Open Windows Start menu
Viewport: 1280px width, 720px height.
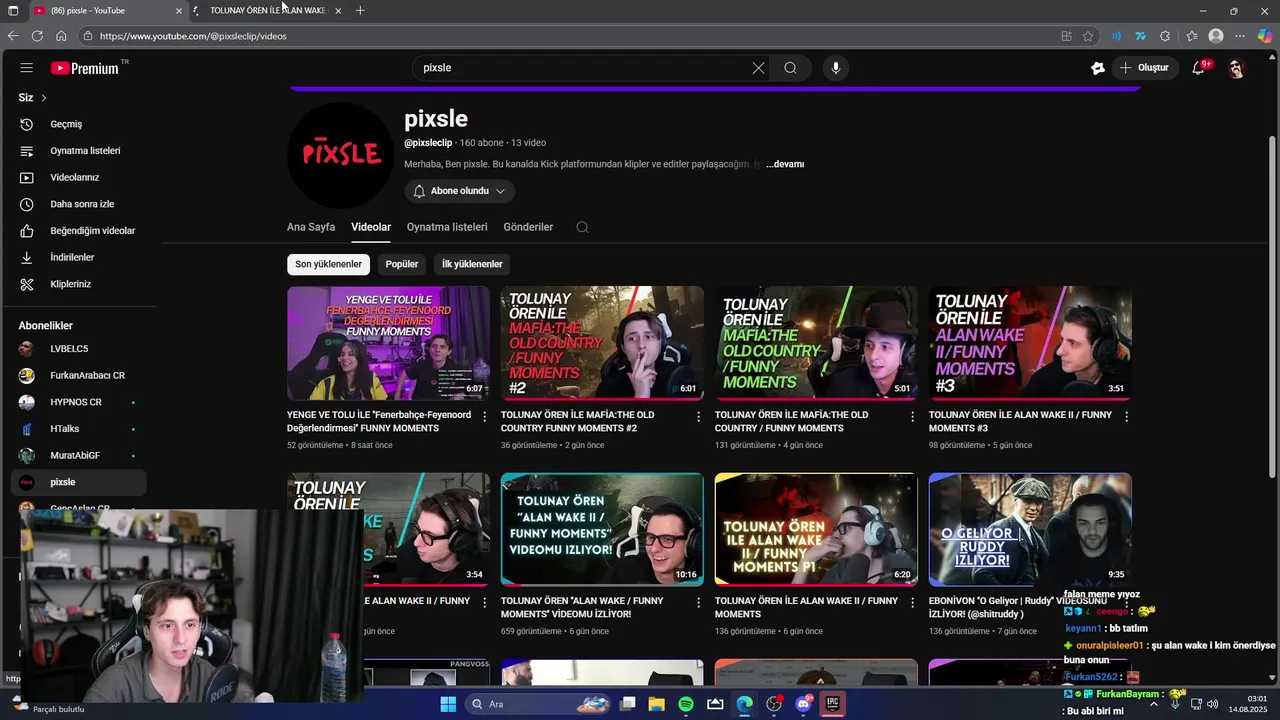448,704
